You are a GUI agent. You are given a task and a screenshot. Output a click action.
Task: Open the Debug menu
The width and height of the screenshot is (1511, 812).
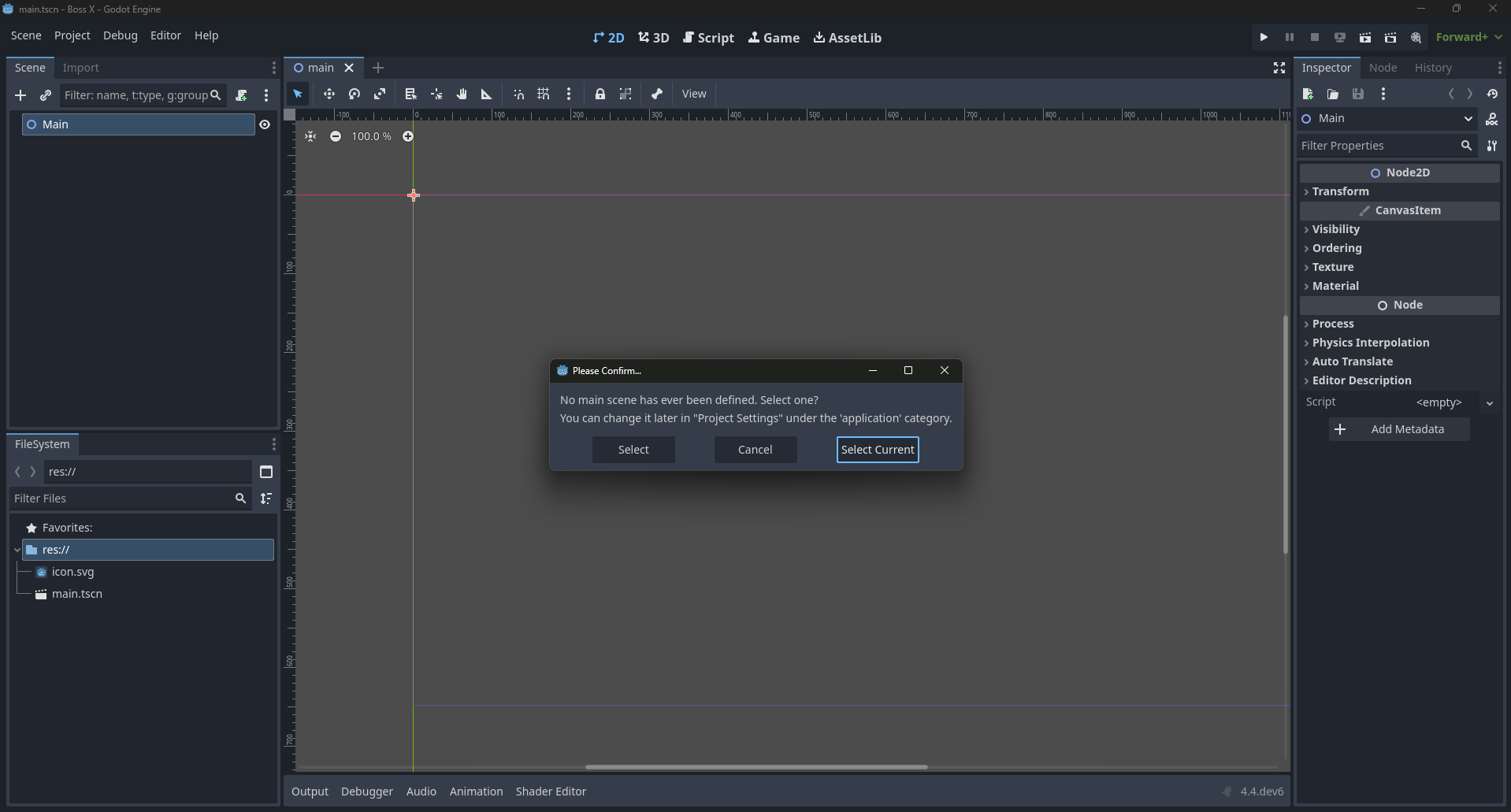(121, 35)
